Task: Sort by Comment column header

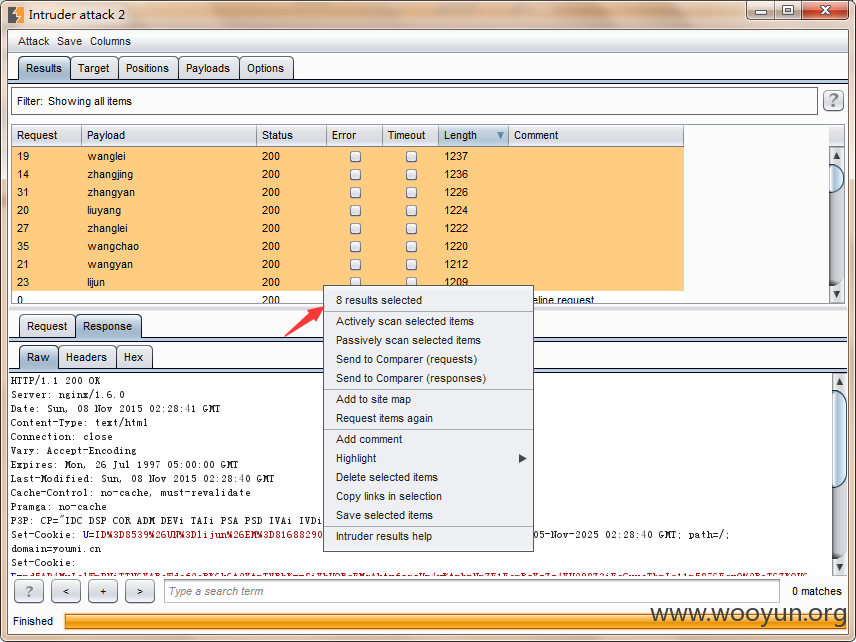Action: 596,135
